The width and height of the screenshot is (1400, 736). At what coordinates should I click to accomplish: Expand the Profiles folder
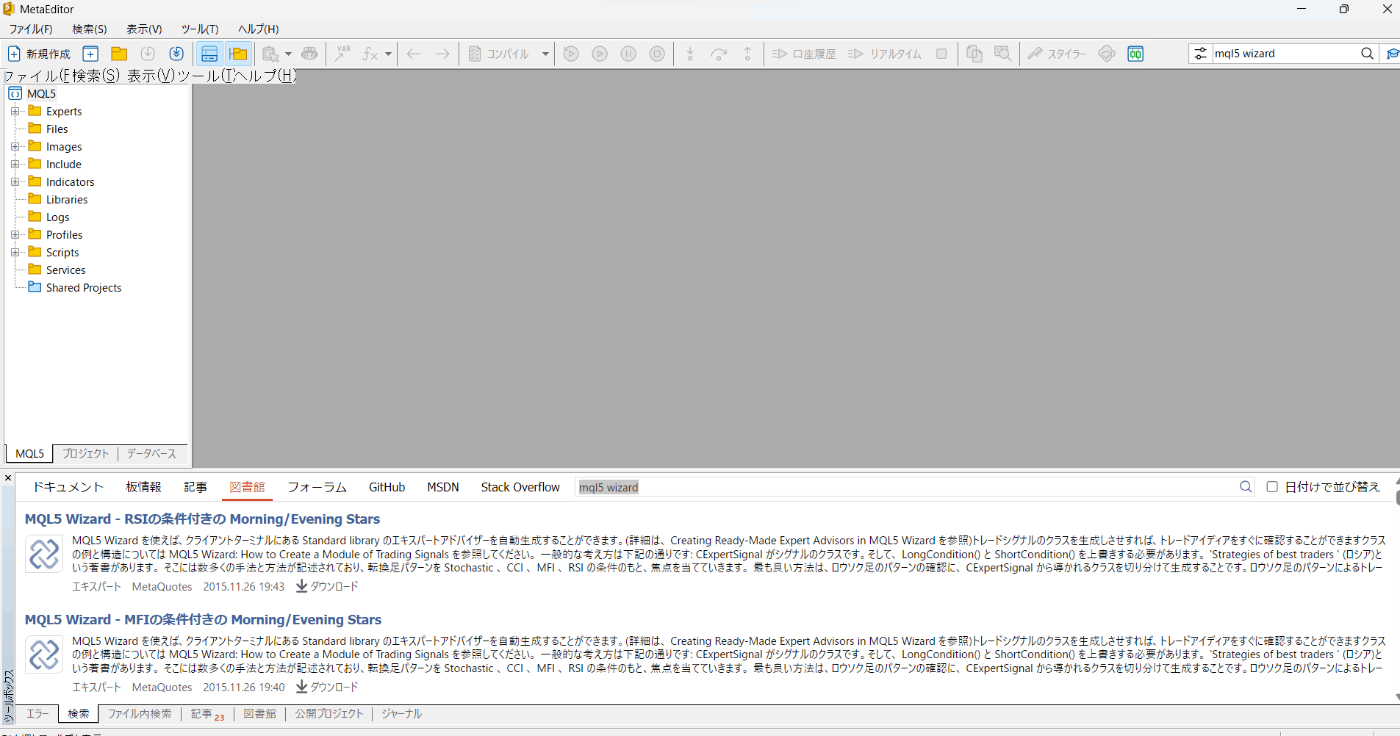coord(15,235)
